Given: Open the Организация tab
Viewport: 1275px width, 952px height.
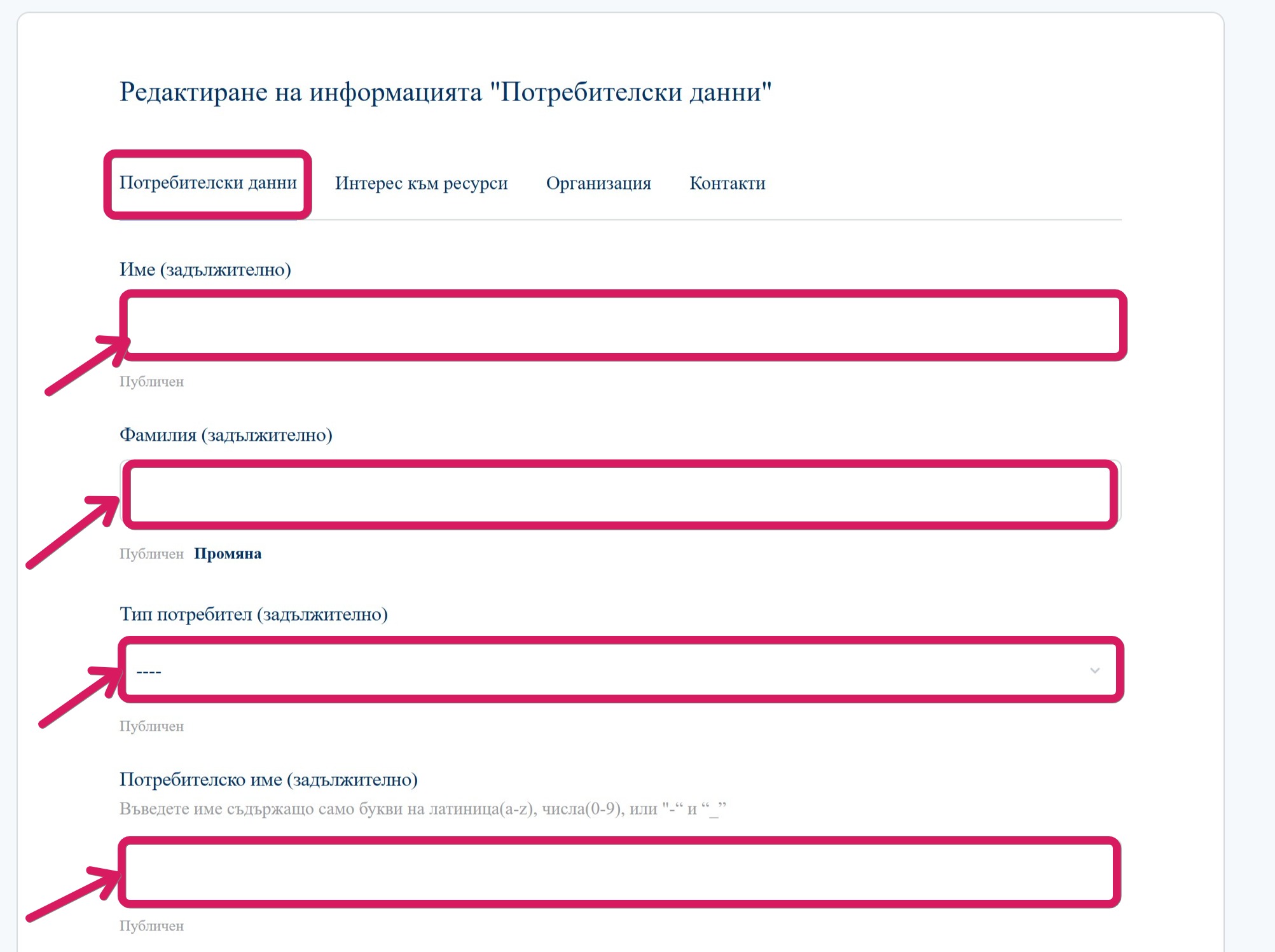Looking at the screenshot, I should coord(598,183).
